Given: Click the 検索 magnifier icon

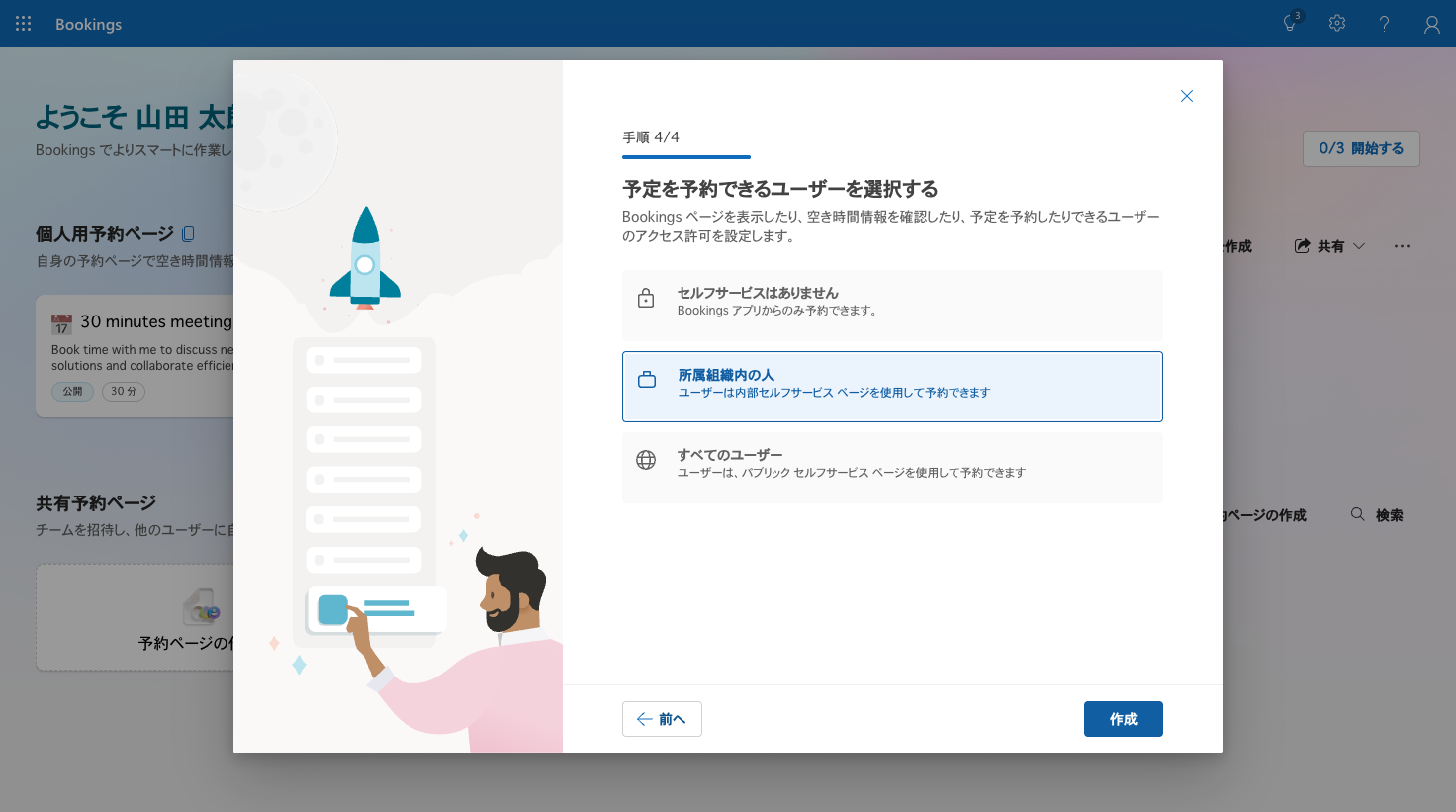Looking at the screenshot, I should (x=1358, y=514).
